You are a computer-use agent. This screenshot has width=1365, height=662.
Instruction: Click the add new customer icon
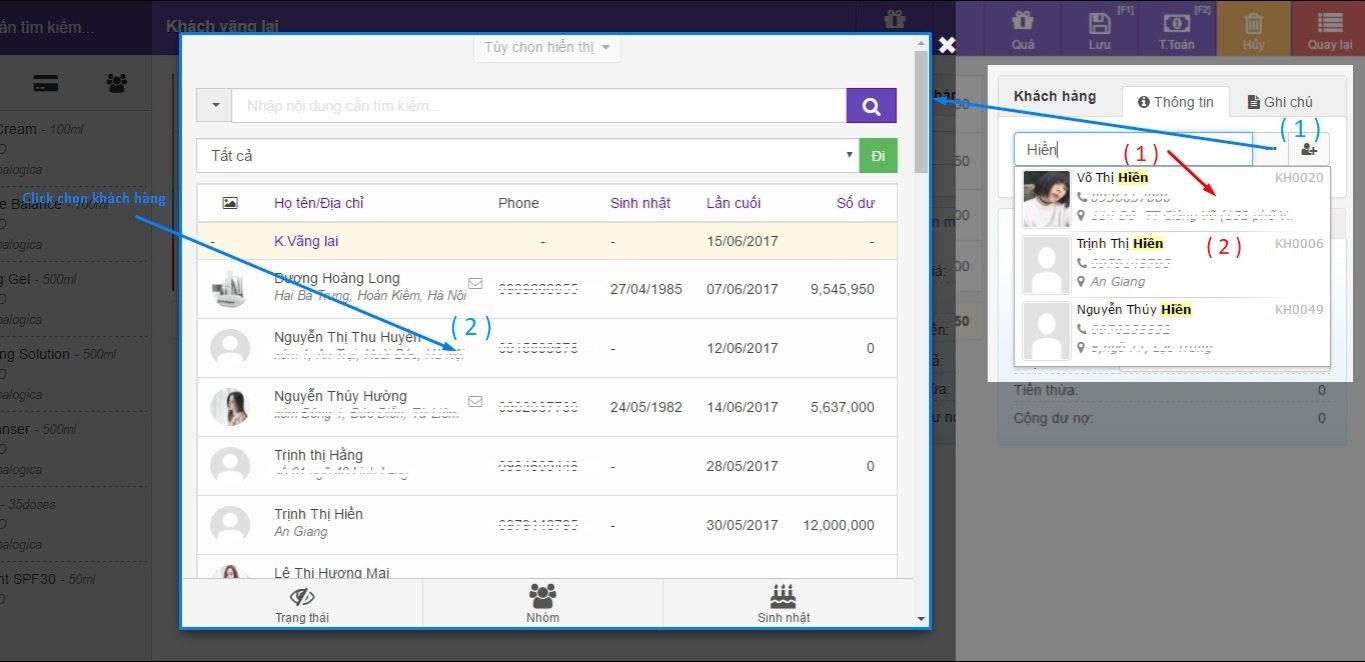(x=1309, y=149)
